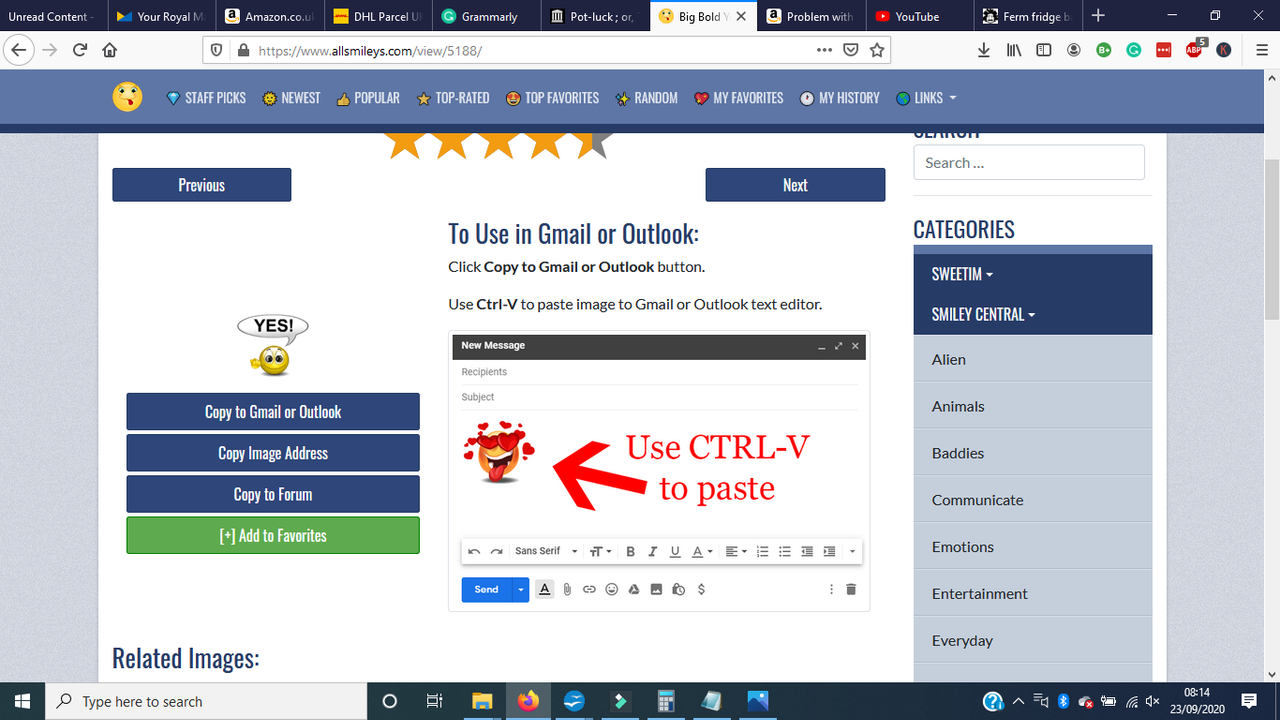Open the Firefox hamburger menu
Viewport: 1280px width, 720px height.
pyautogui.click(x=1261, y=50)
